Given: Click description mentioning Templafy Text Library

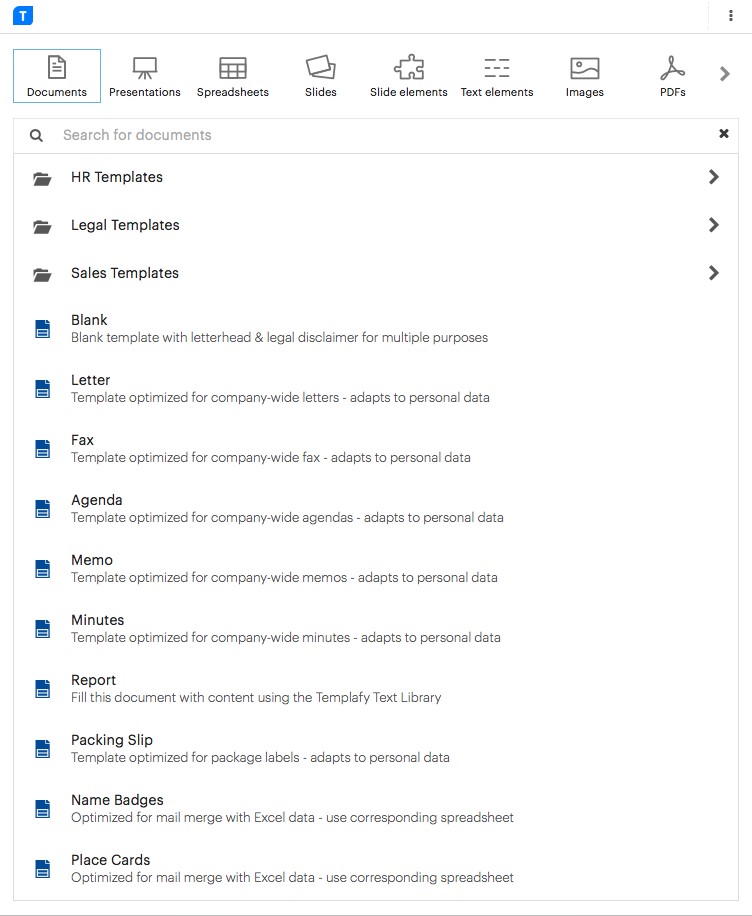Looking at the screenshot, I should click(256, 698).
